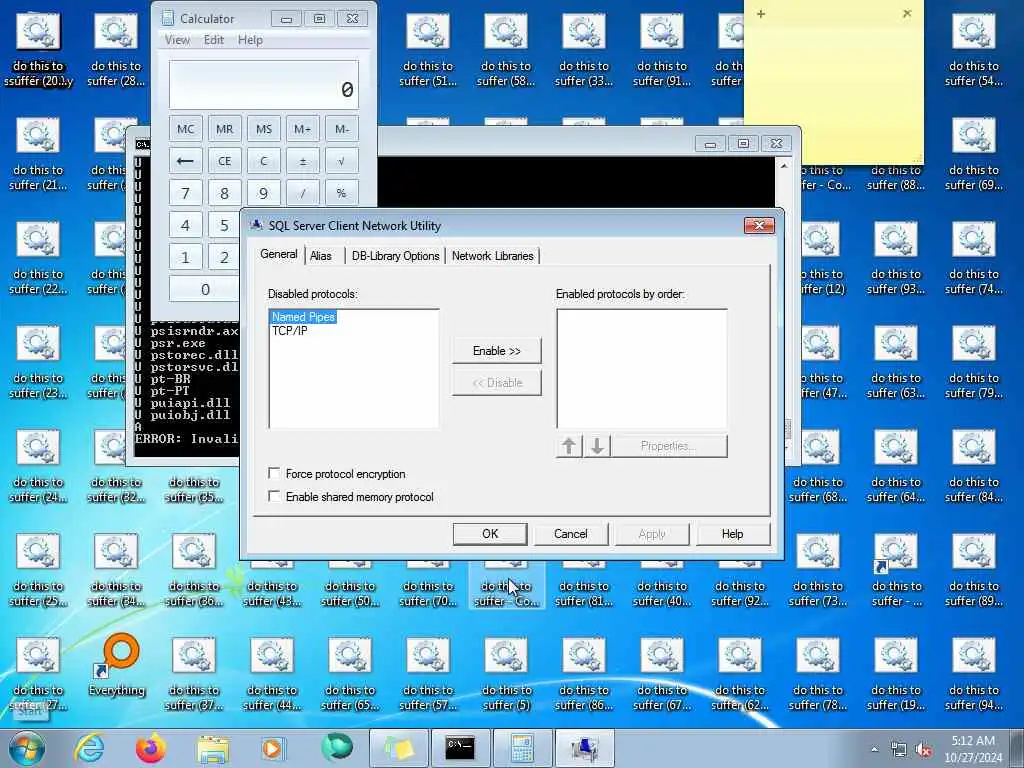Show hidden tray icons arrow
This screenshot has width=1024, height=768.
(x=874, y=750)
